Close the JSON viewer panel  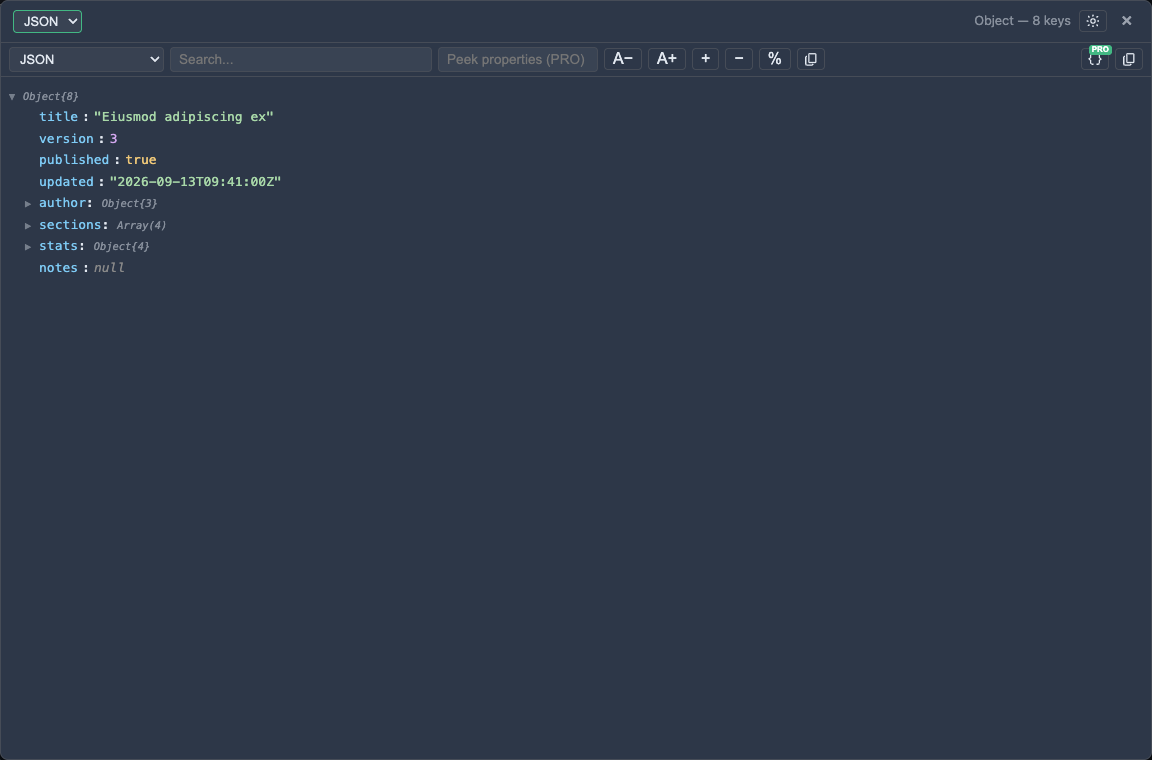point(1126,21)
